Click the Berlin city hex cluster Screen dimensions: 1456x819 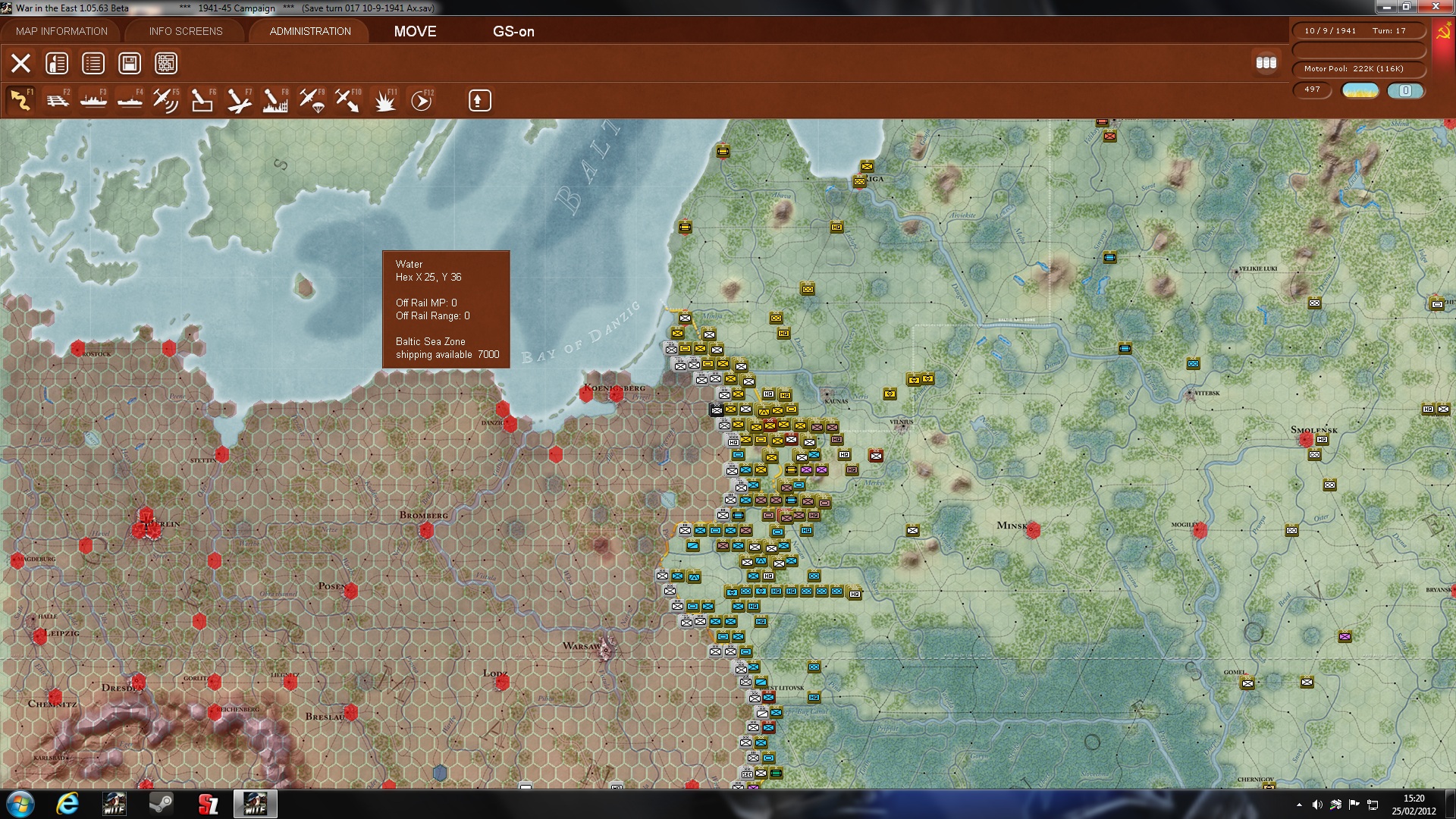click(x=145, y=525)
